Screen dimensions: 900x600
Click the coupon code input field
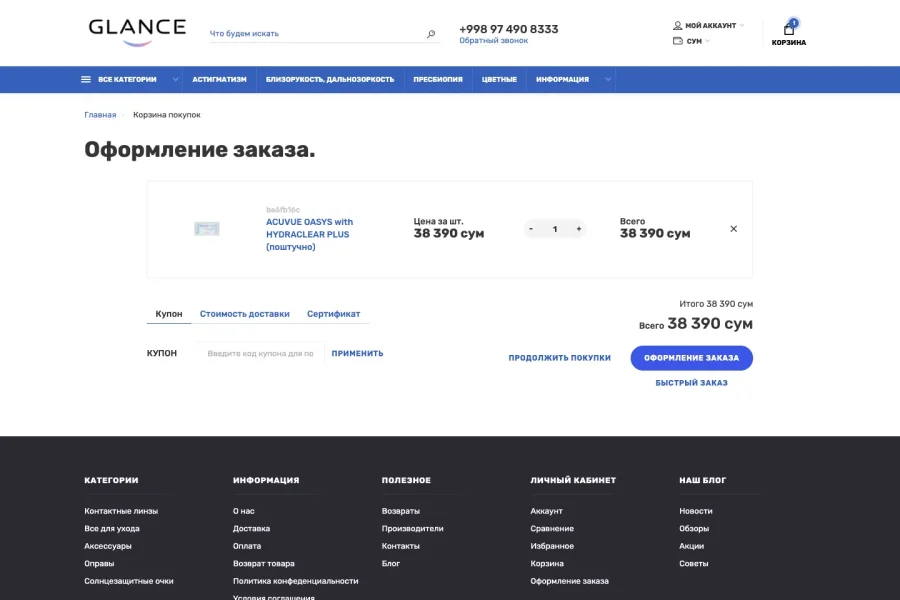(261, 353)
